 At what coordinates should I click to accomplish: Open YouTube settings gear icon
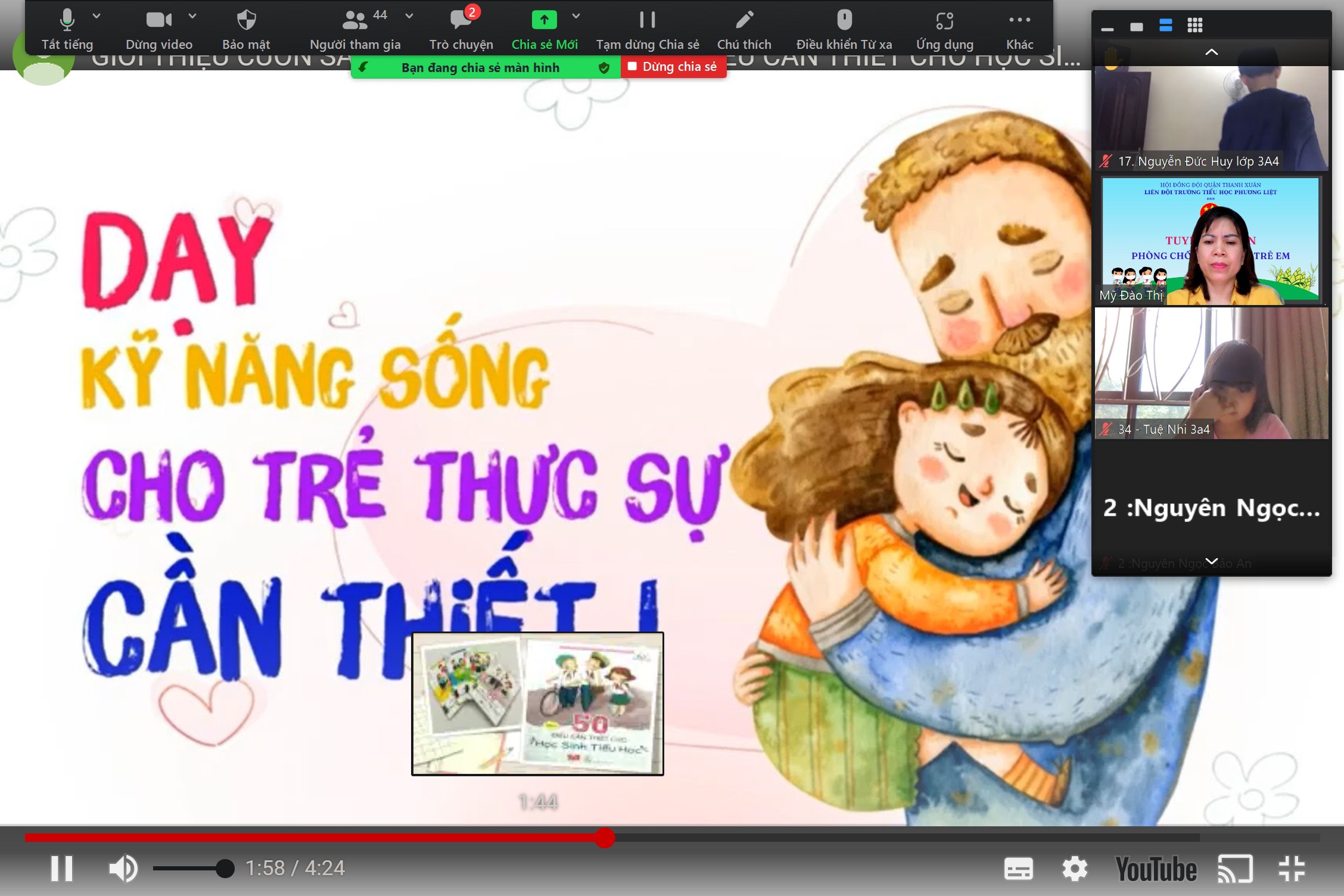[x=1075, y=869]
